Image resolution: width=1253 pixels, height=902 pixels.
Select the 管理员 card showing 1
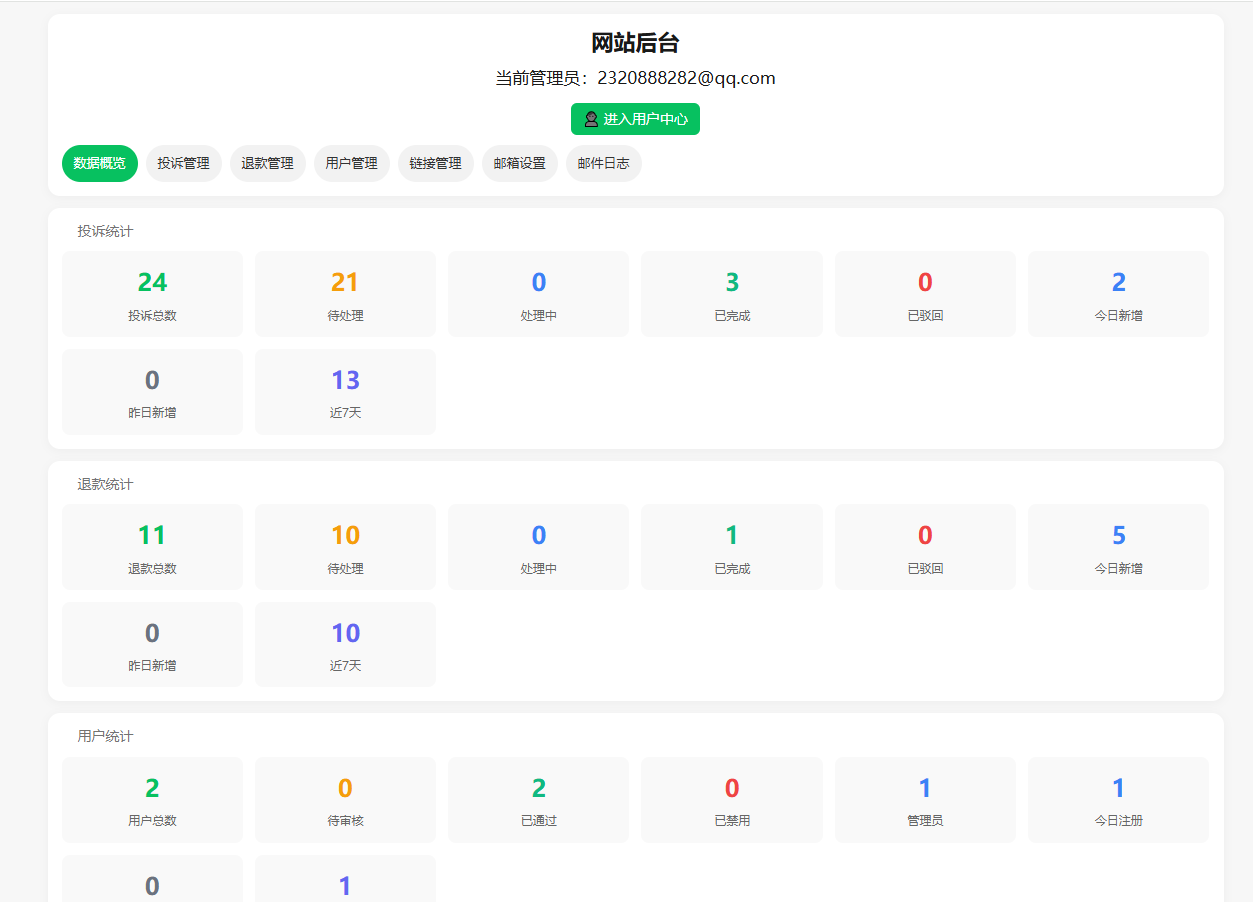point(925,800)
